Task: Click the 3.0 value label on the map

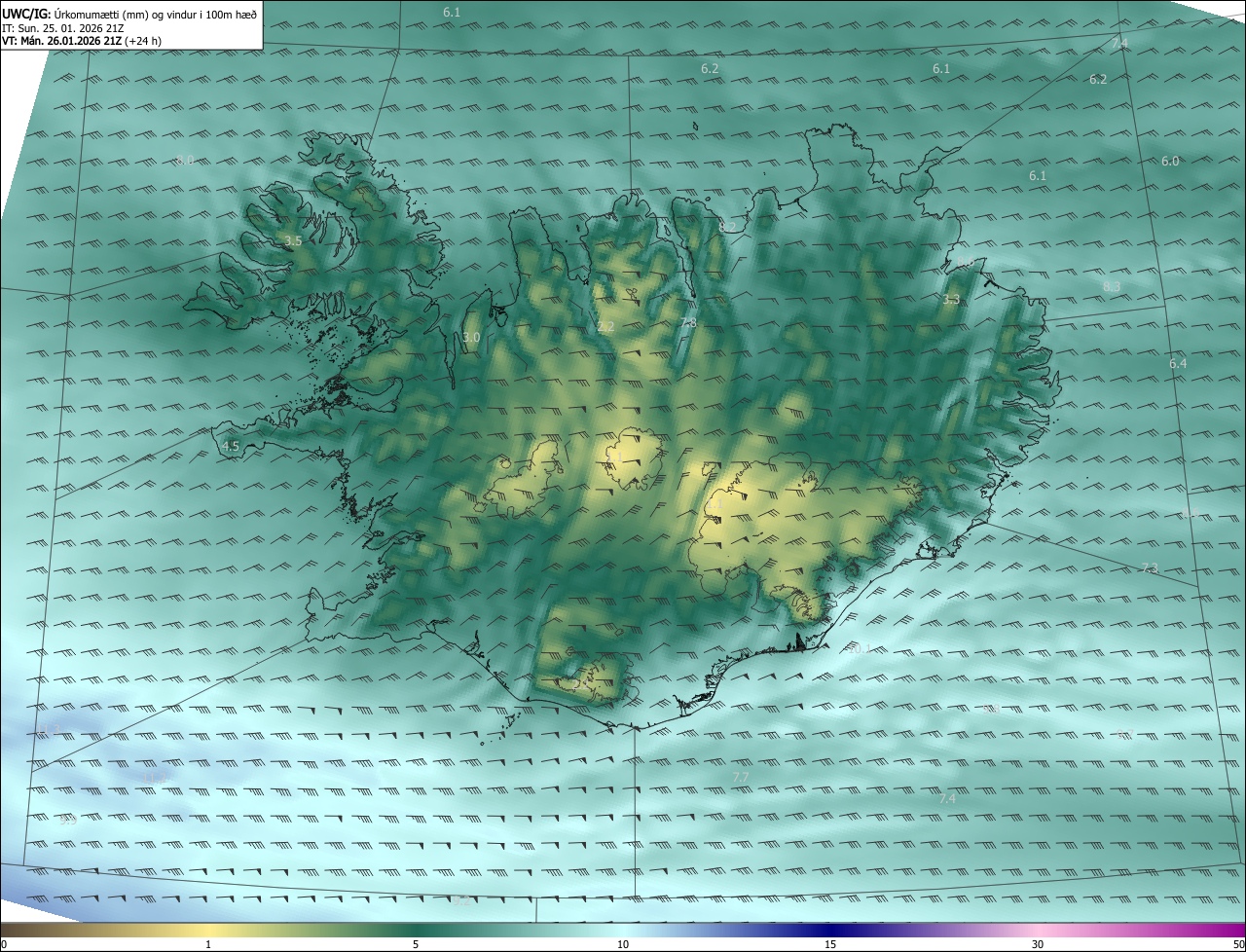Action: point(471,338)
